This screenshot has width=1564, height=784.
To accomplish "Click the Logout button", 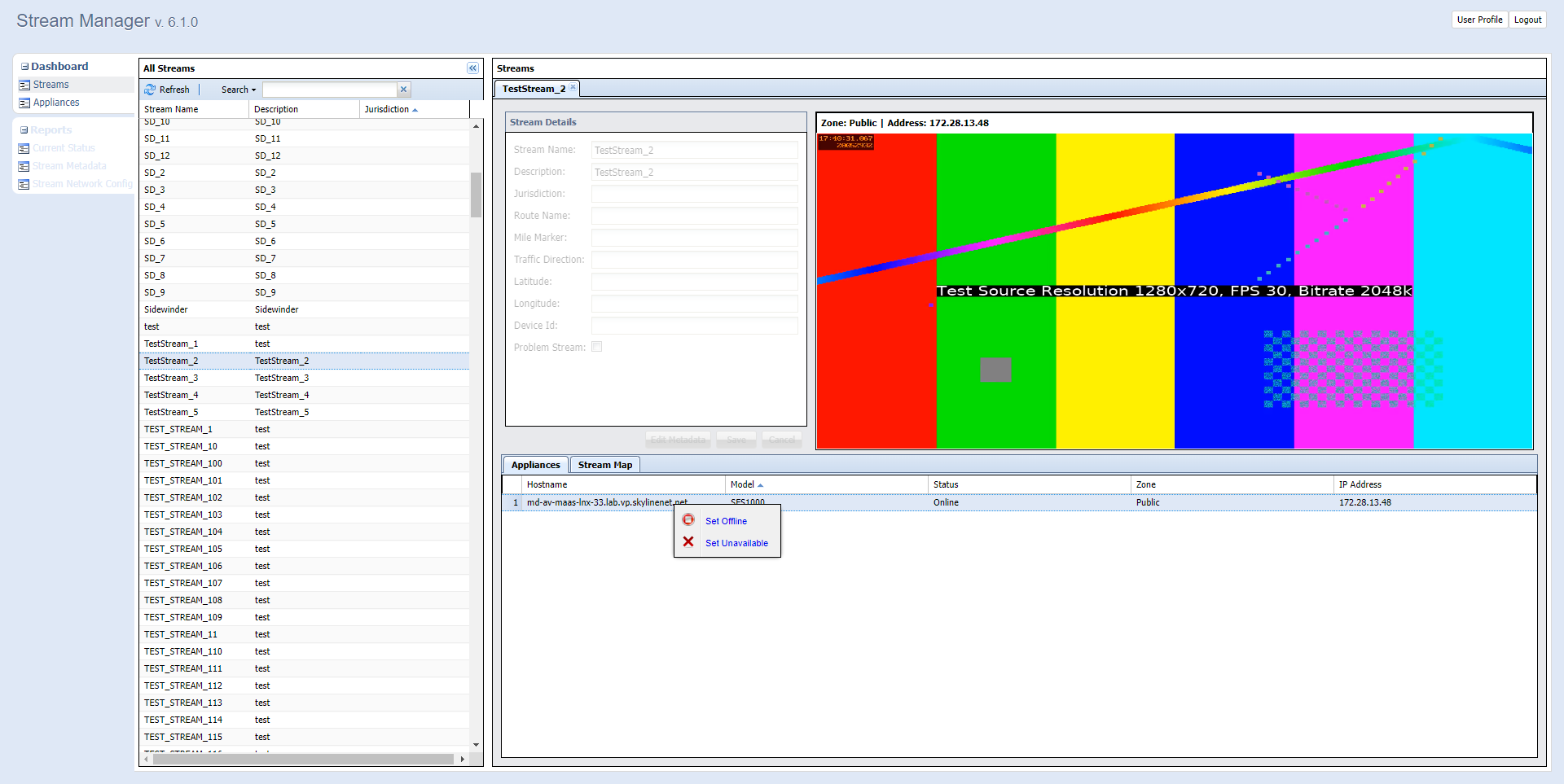I will click(x=1527, y=20).
